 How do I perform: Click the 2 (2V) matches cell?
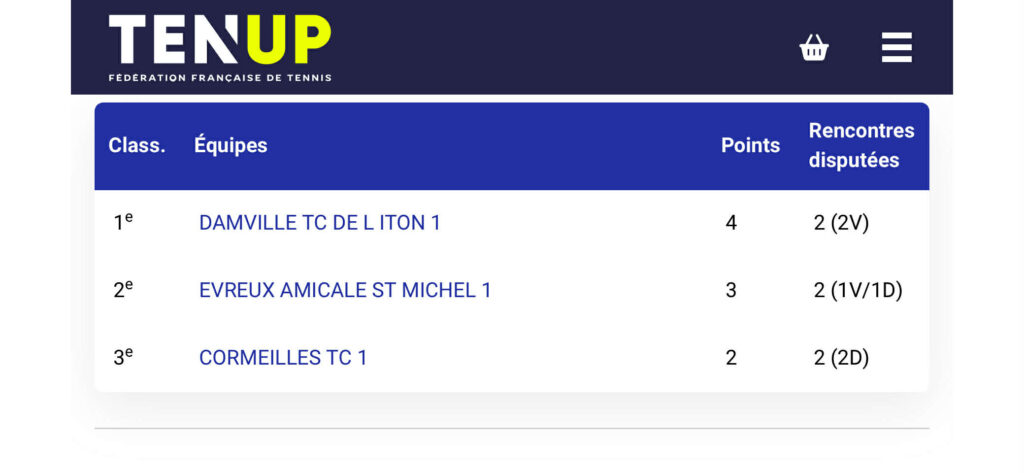point(841,223)
